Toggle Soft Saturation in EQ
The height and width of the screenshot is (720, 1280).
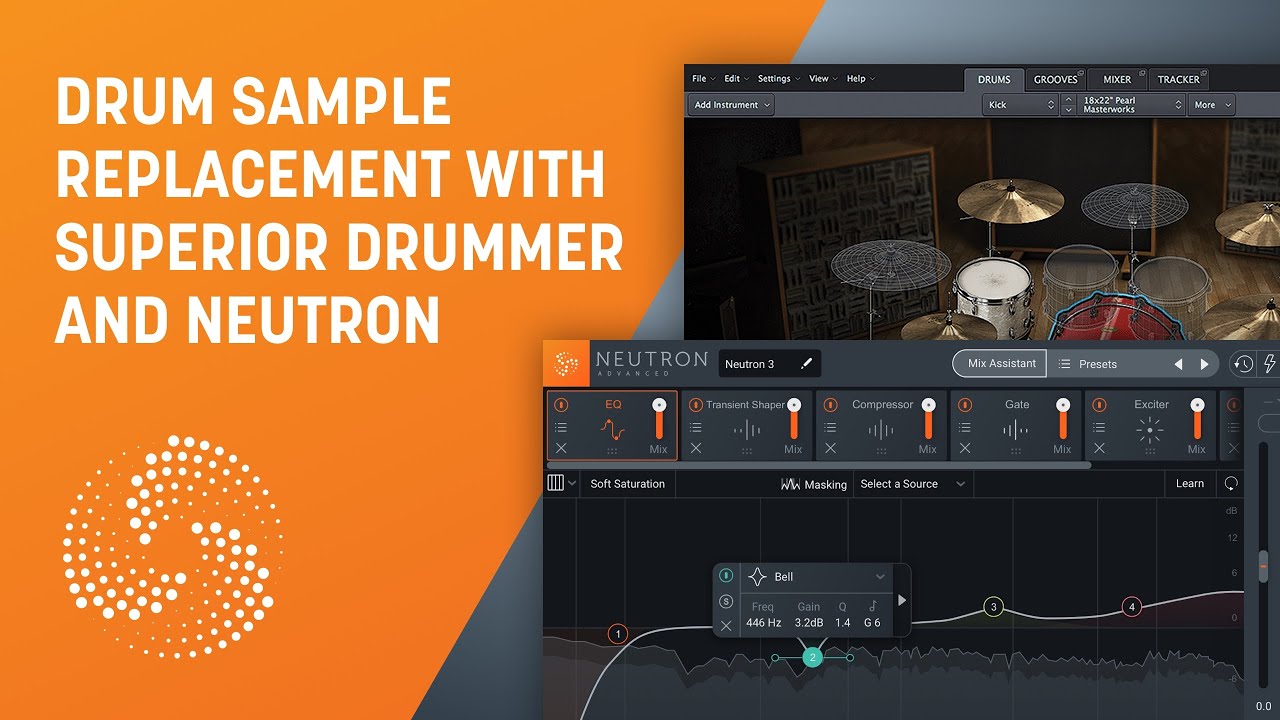[627, 484]
